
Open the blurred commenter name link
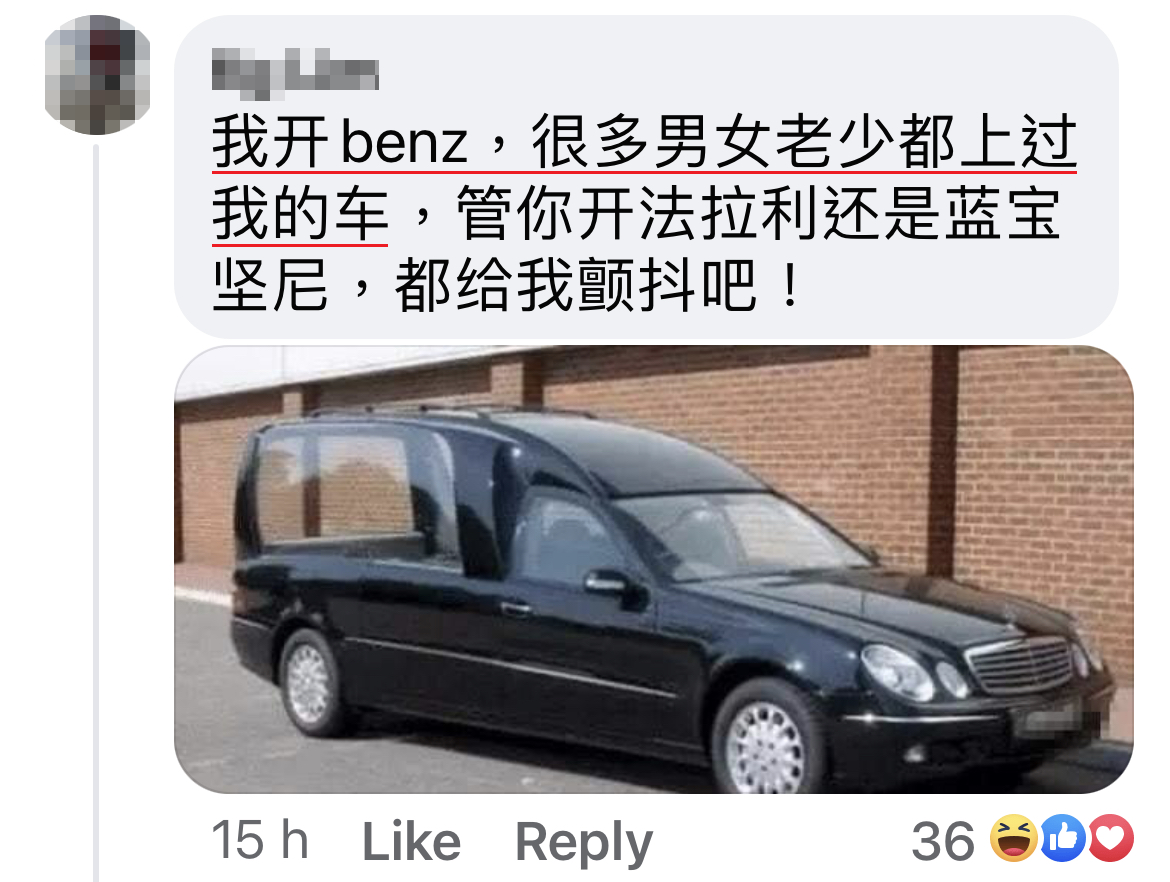295,73
